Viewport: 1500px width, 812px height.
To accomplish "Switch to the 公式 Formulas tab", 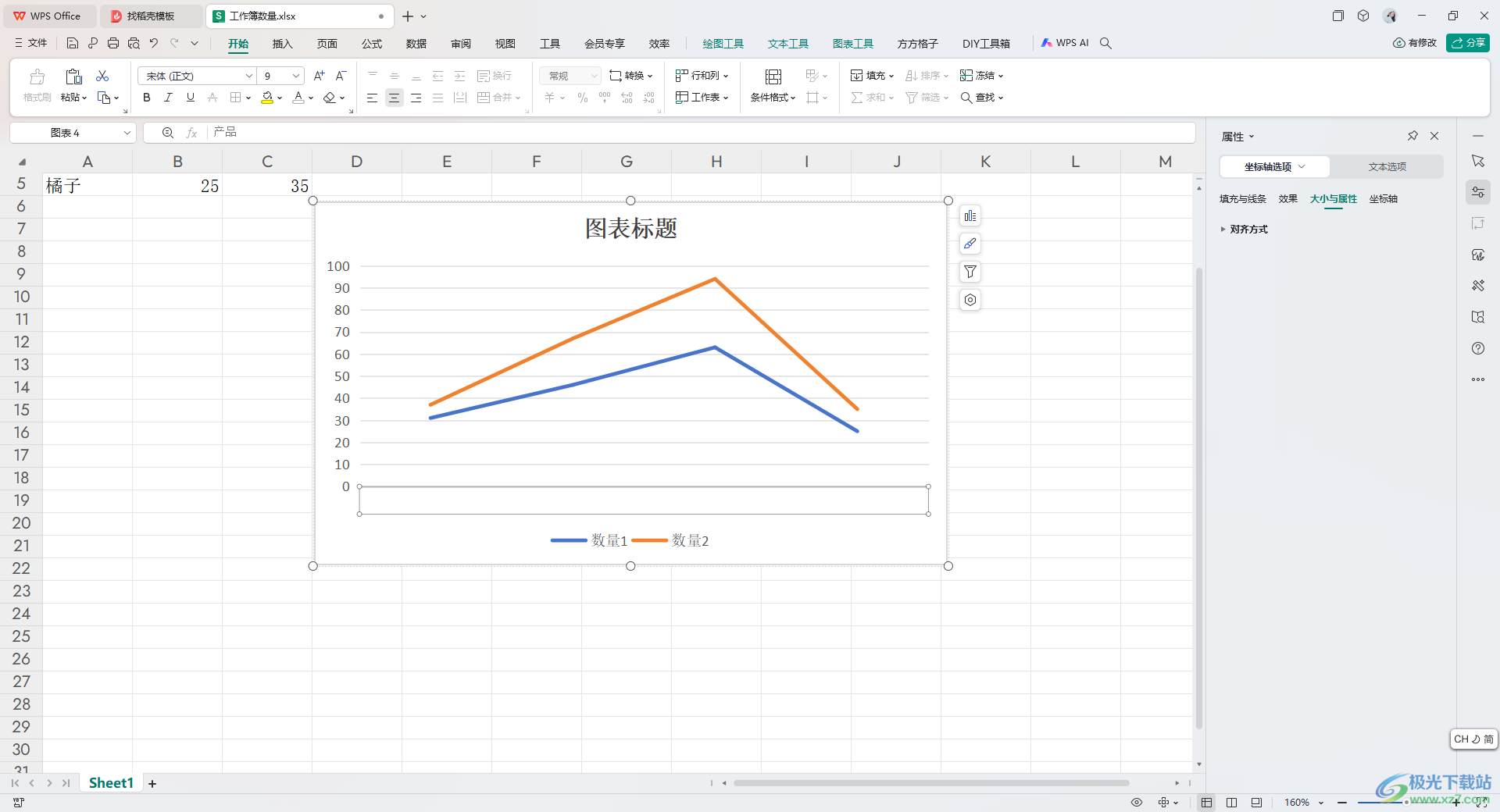I will coord(372,44).
